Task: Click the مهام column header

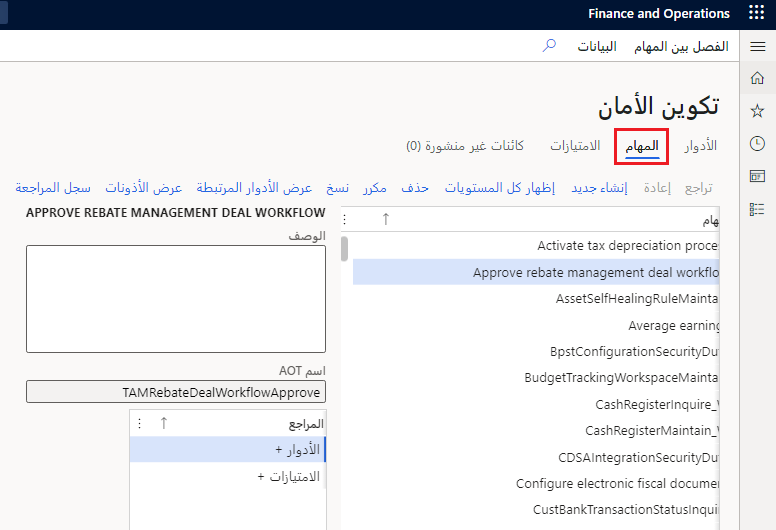Action: 711,220
